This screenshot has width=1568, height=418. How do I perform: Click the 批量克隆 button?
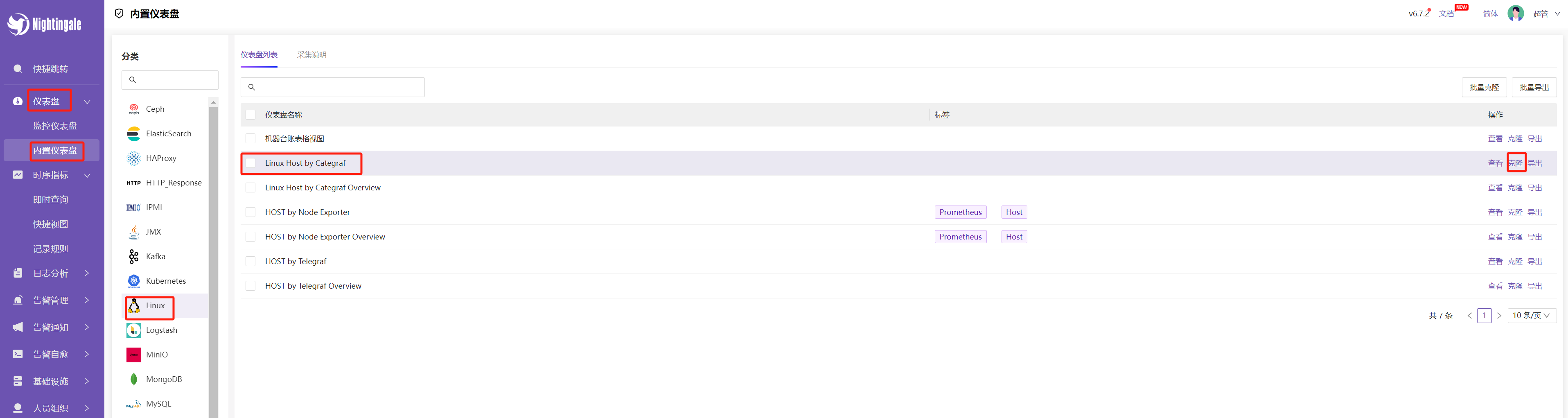point(1484,87)
